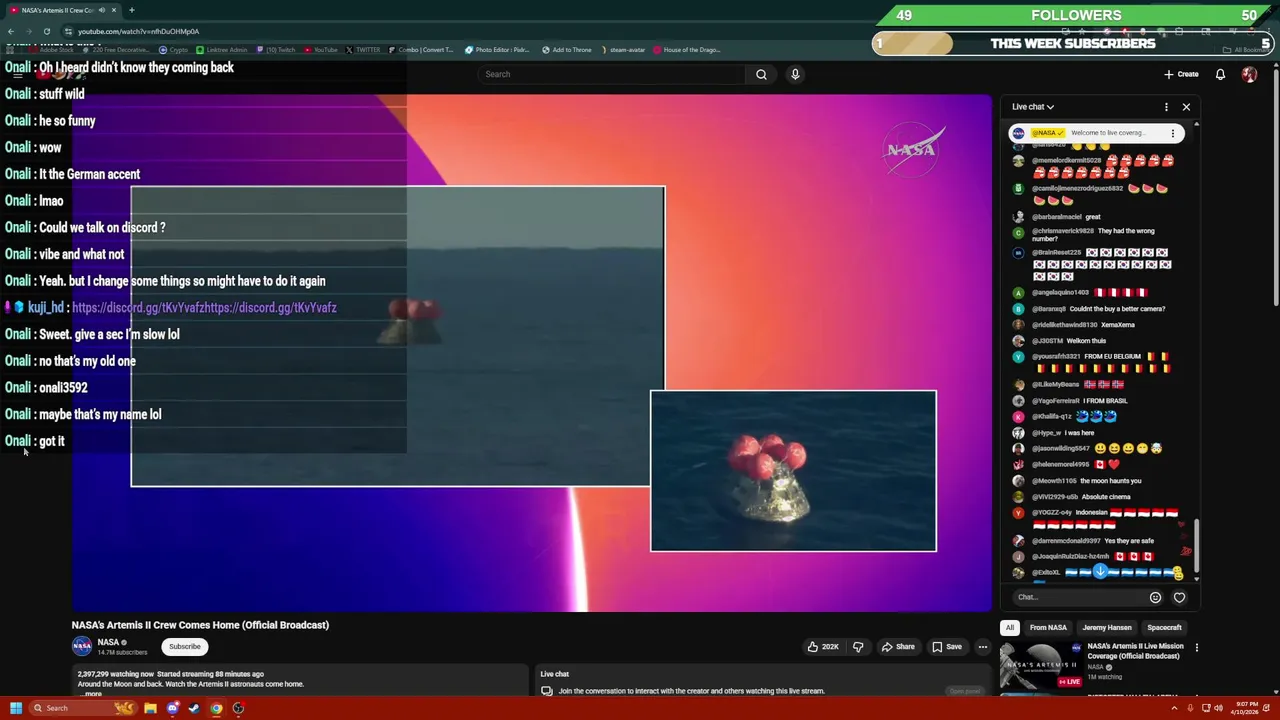Open the Add to Throne bookmark
This screenshot has height=720, width=1280.
point(566,50)
